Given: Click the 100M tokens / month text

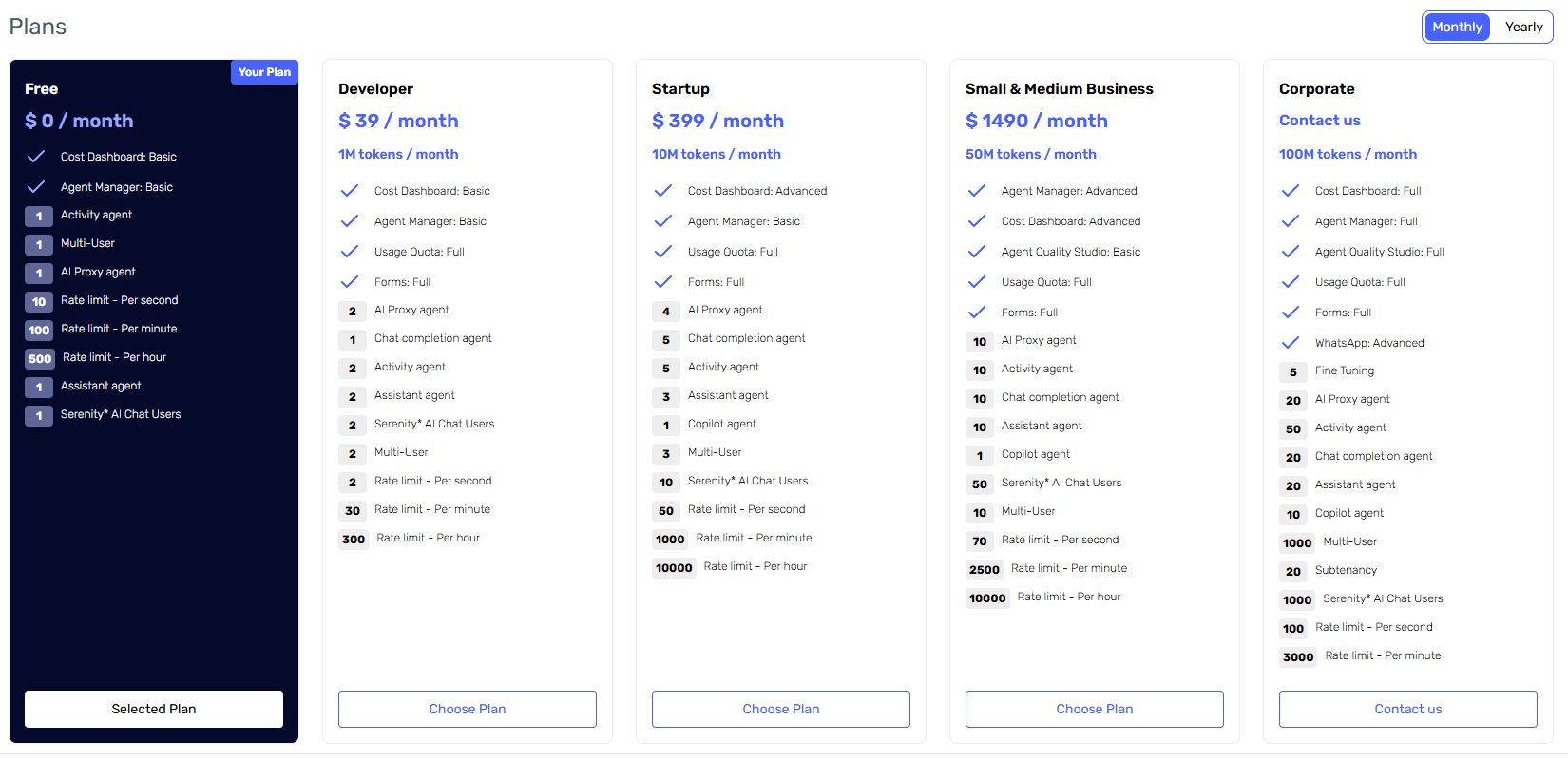Looking at the screenshot, I should [1348, 154].
